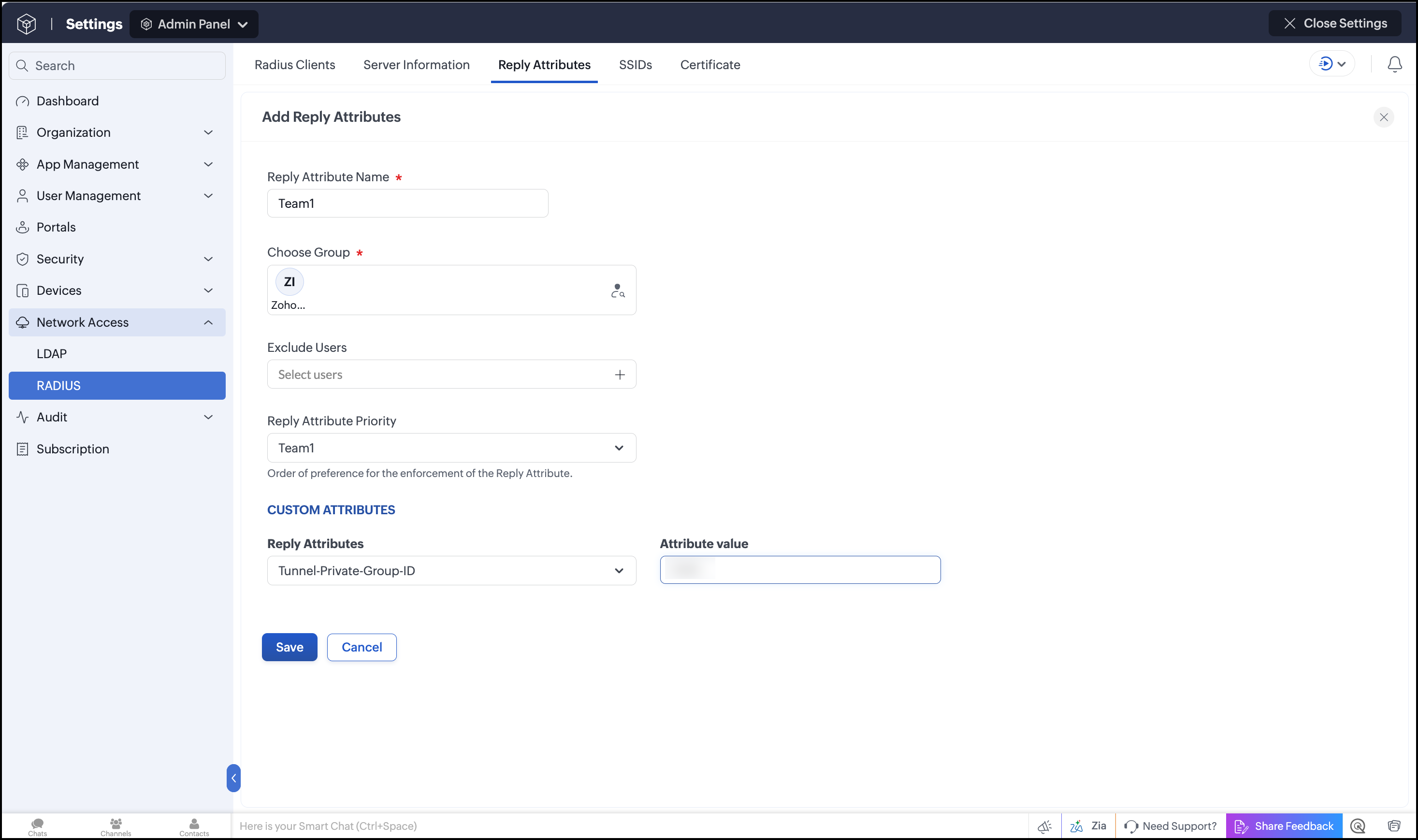Switch to Certificate tab

coord(710,65)
